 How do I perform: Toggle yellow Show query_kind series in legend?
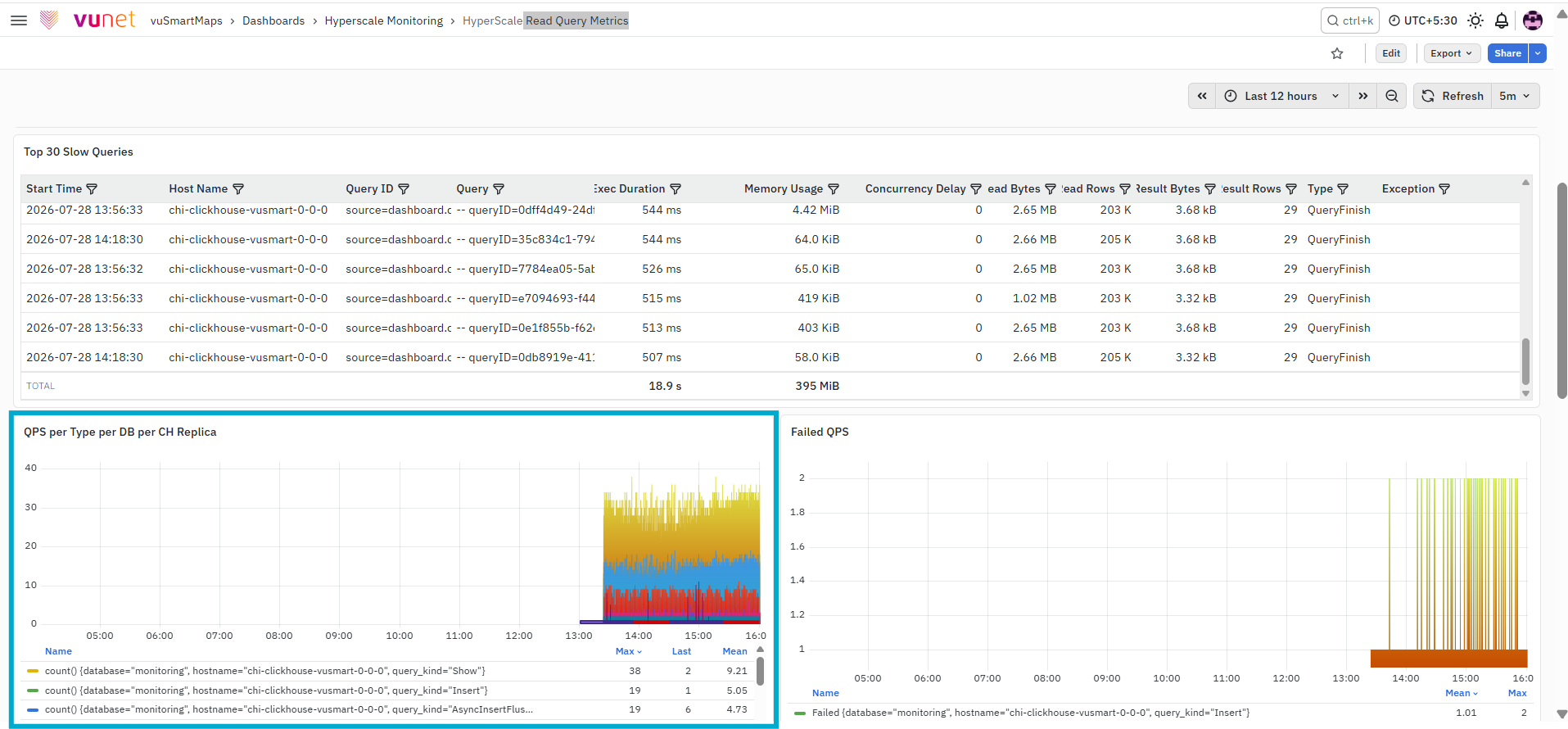265,671
